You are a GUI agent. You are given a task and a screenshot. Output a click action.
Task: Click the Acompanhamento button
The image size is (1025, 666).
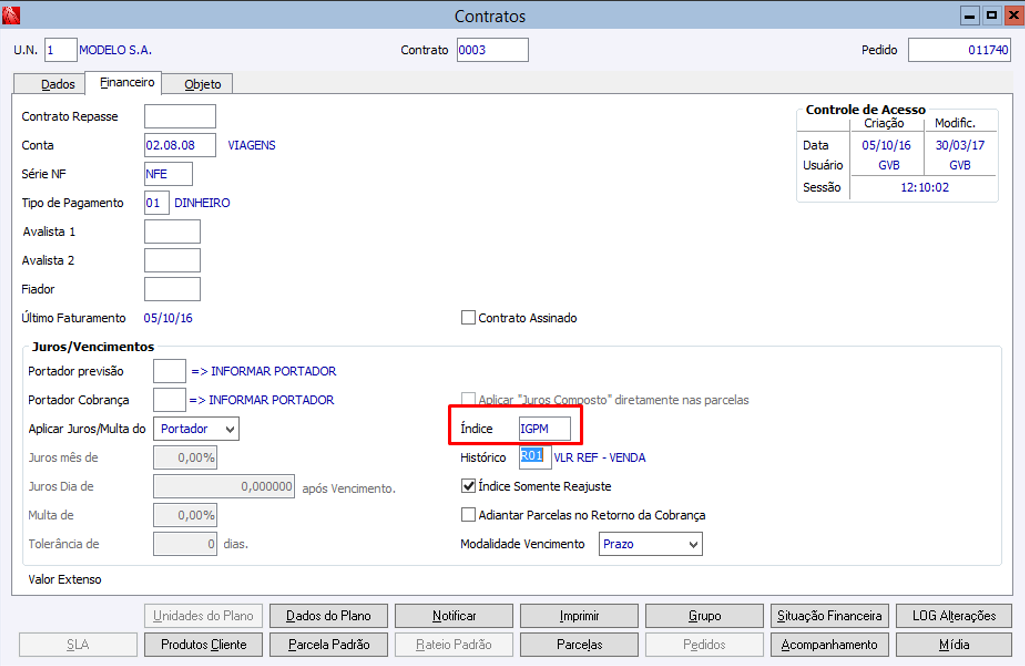[x=830, y=644]
